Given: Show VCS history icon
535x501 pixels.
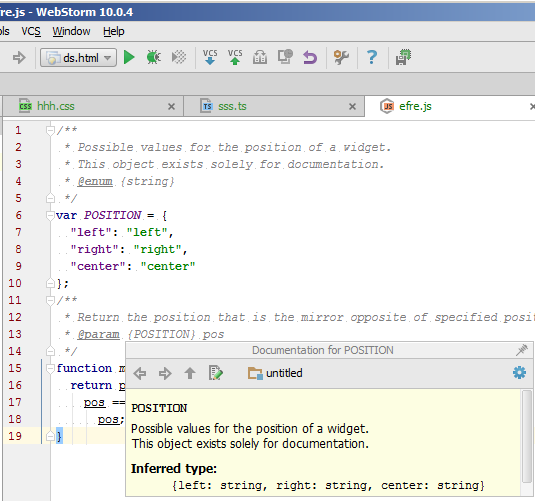Looking at the screenshot, I should pyautogui.click(x=285, y=57).
